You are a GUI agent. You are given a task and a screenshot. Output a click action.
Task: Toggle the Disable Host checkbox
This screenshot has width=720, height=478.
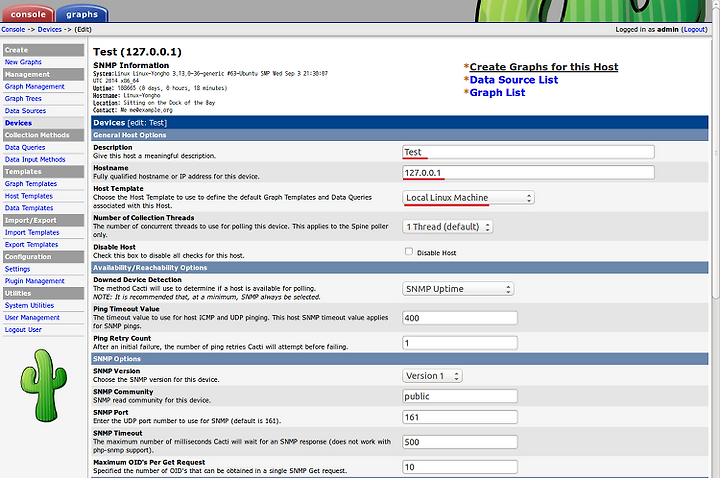pyautogui.click(x=409, y=251)
